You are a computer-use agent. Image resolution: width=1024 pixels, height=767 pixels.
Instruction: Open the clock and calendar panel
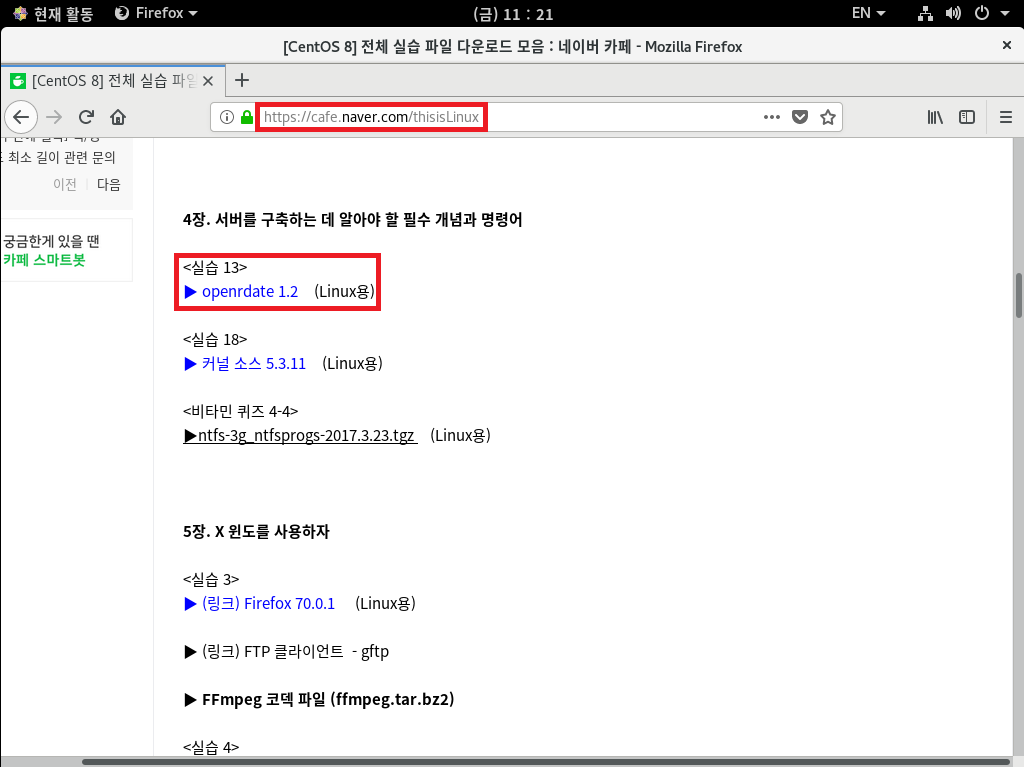(x=513, y=14)
